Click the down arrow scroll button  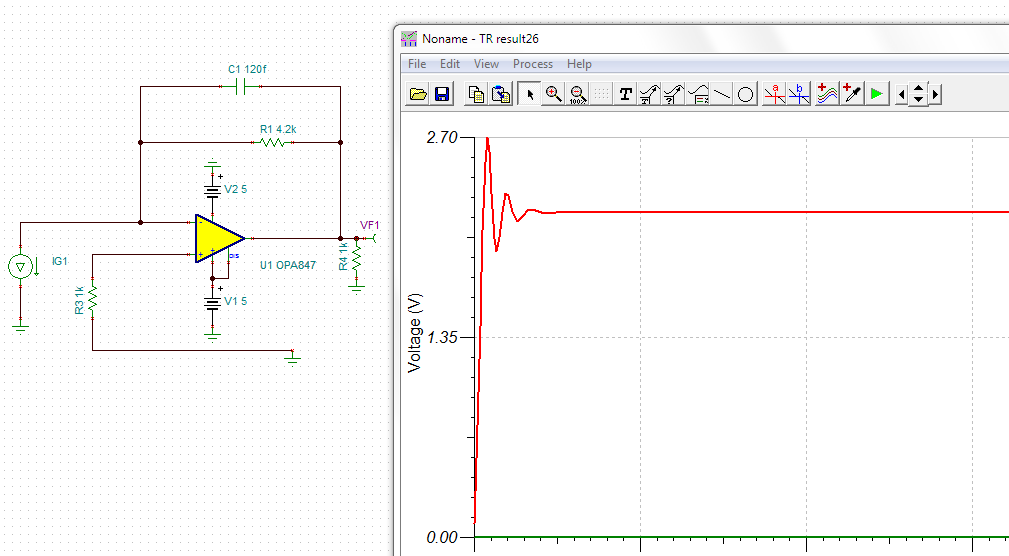pyautogui.click(x=918, y=100)
